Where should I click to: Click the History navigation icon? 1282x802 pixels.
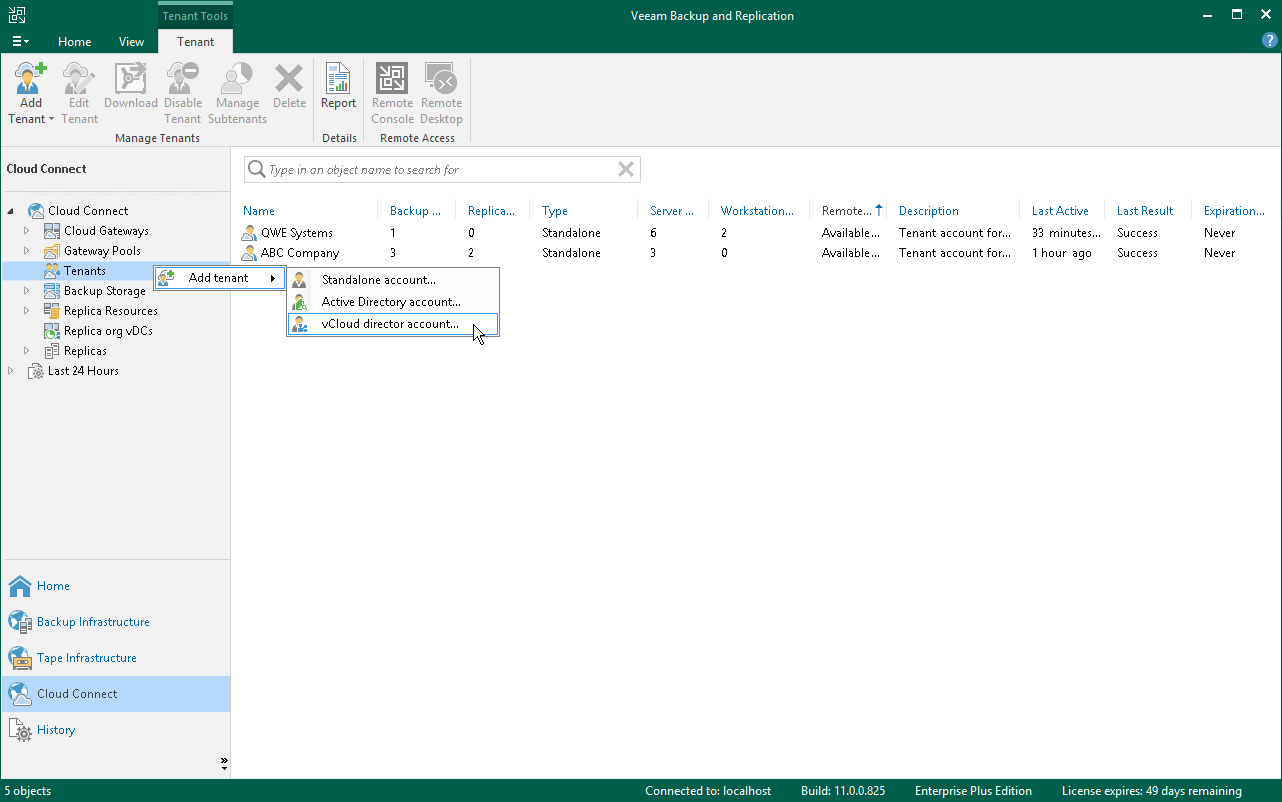pos(20,730)
